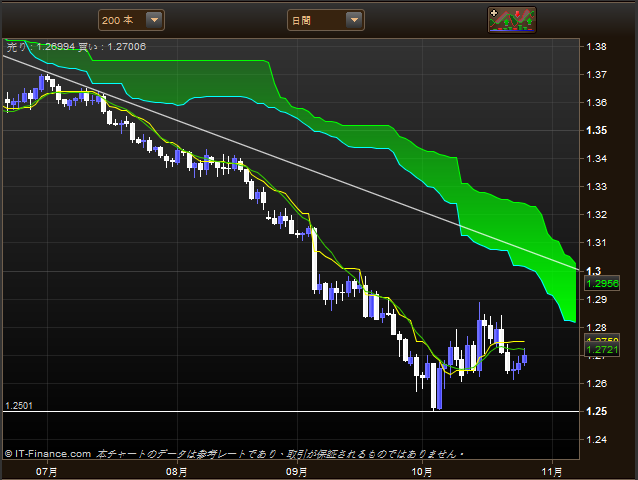Screen dimensions: 638x480
Task: Click the 07月 date axis label
Action: coord(47,472)
